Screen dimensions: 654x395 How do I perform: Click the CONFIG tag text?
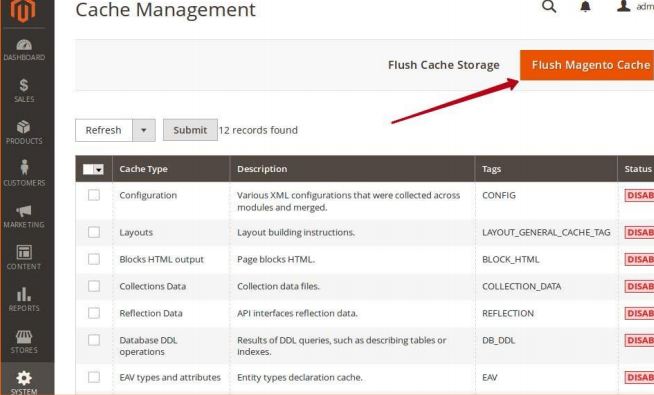[x=499, y=195]
